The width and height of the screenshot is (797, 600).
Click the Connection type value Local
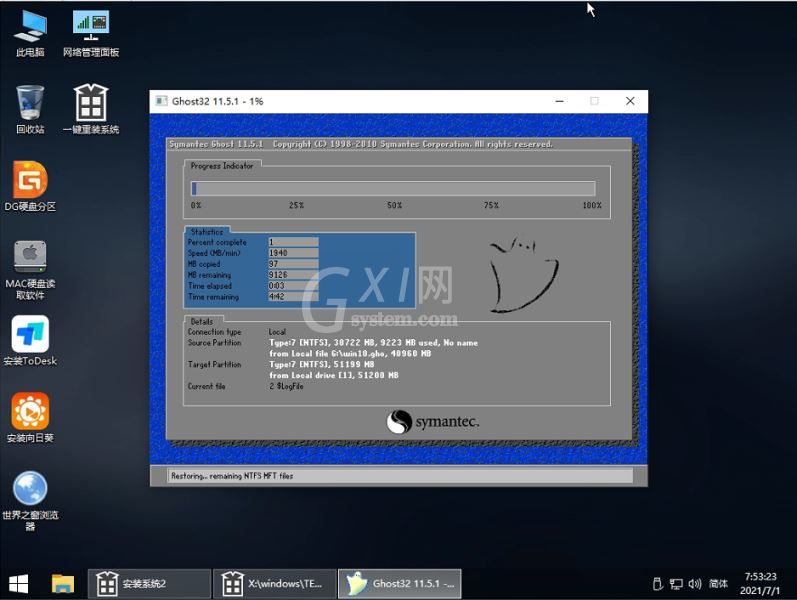pyautogui.click(x=278, y=332)
